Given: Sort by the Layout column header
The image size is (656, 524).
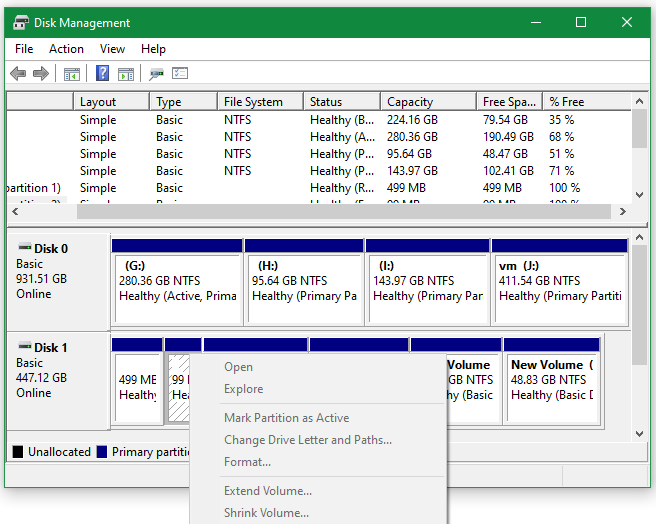Looking at the screenshot, I should click(x=111, y=102).
